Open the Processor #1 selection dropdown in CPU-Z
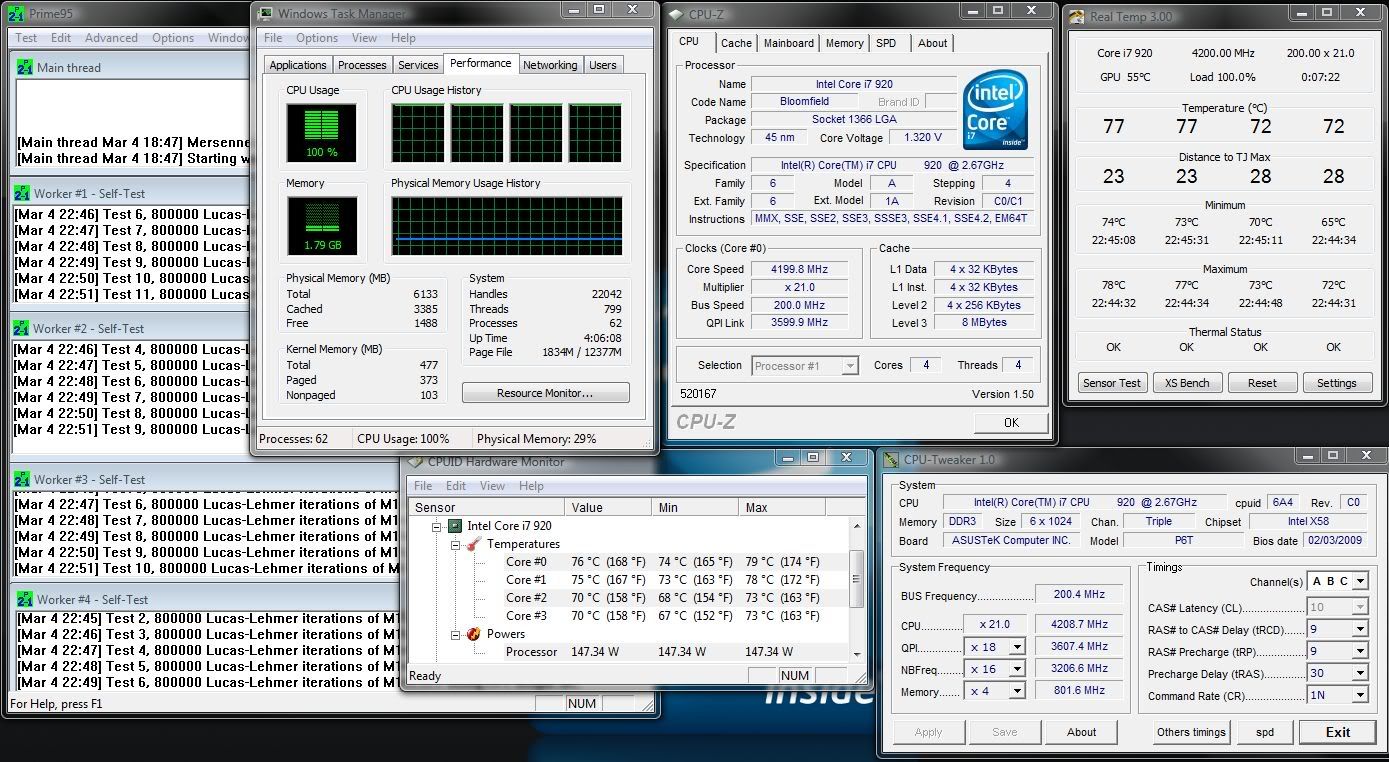The width and height of the screenshot is (1389, 762). click(x=850, y=366)
